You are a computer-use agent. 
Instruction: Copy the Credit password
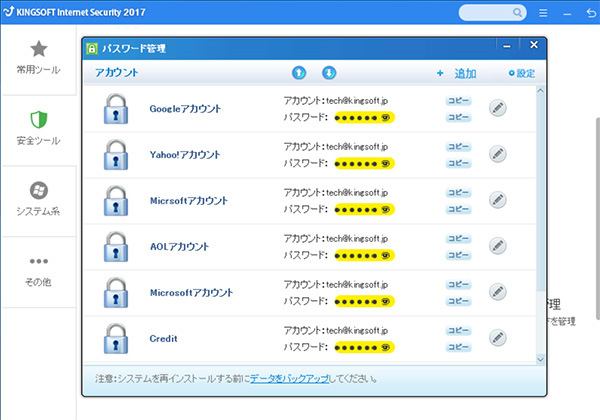[x=458, y=347]
